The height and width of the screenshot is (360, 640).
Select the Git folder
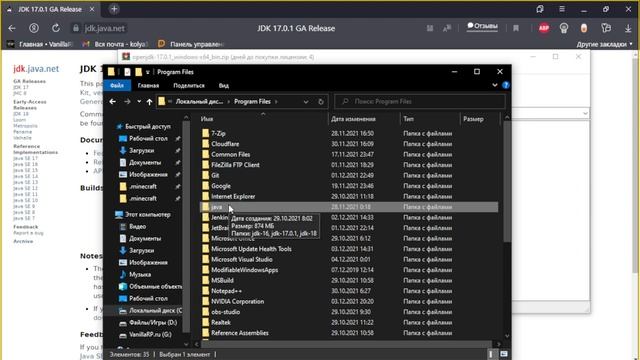(215, 176)
